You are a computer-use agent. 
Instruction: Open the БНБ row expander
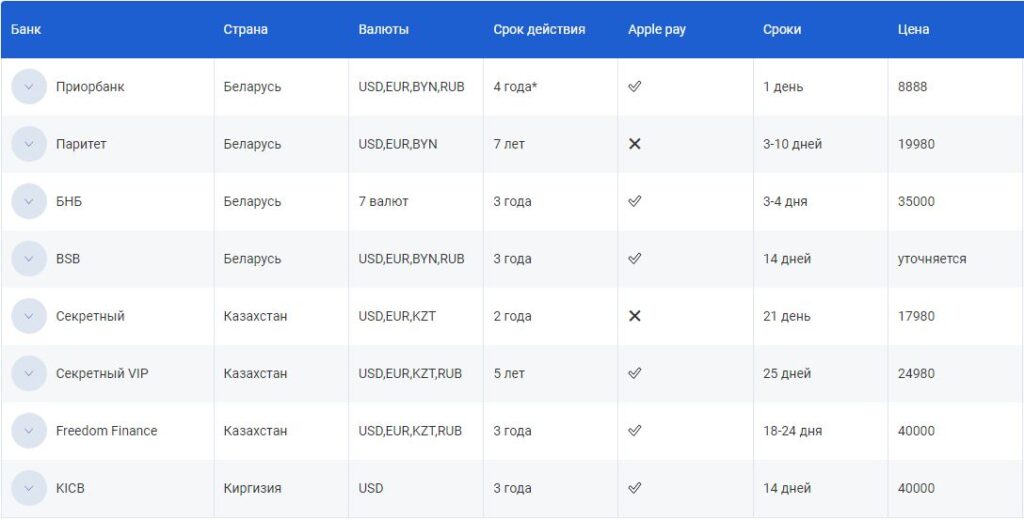point(29,201)
